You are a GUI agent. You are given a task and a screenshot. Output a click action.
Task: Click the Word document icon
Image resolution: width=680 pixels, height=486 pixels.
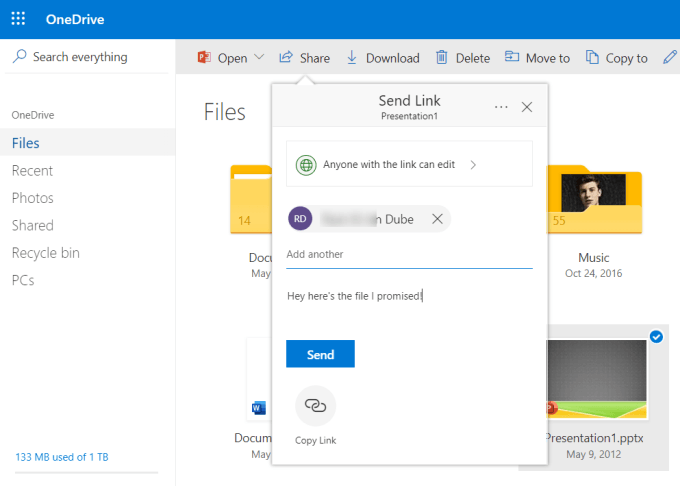coord(258,408)
